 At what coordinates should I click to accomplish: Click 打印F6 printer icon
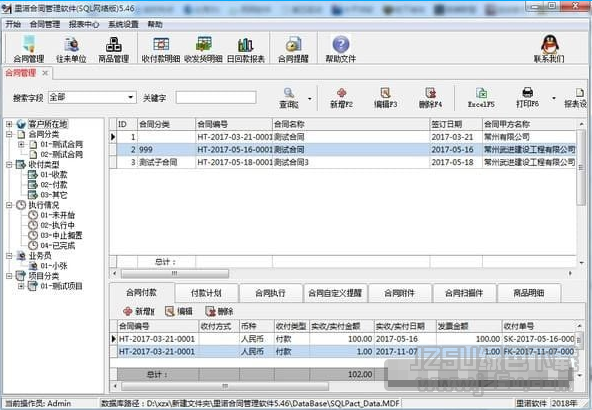527,98
